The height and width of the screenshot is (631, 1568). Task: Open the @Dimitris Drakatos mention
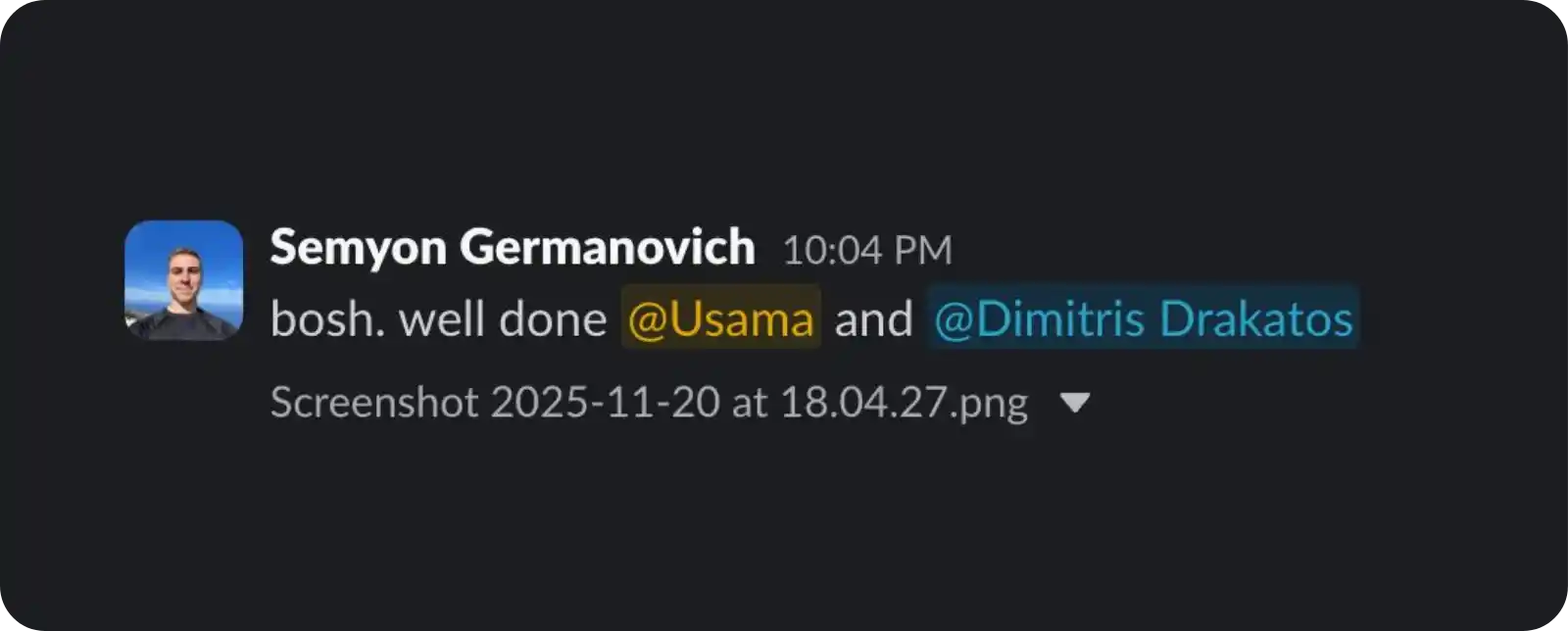(x=1143, y=319)
